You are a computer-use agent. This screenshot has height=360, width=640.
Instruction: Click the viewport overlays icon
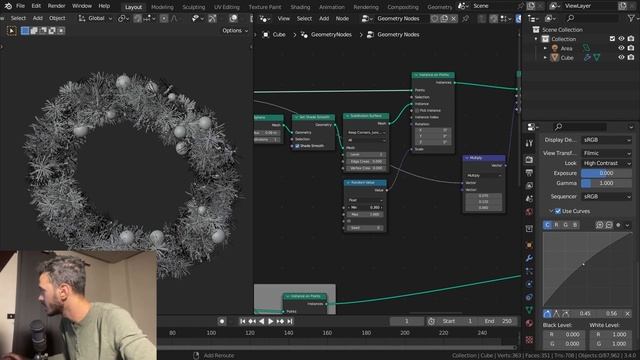[x=233, y=18]
